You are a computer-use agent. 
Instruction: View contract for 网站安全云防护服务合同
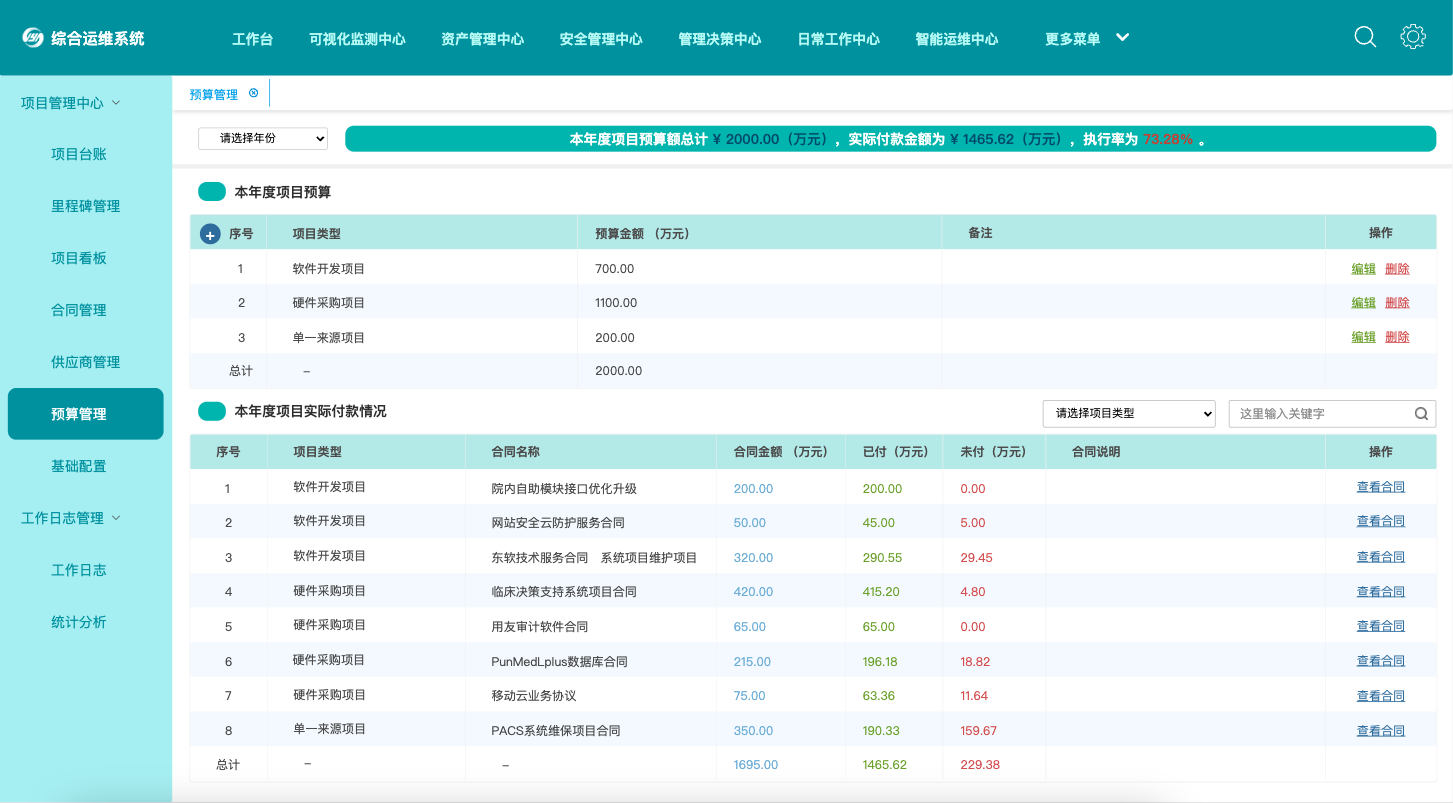pos(1381,521)
